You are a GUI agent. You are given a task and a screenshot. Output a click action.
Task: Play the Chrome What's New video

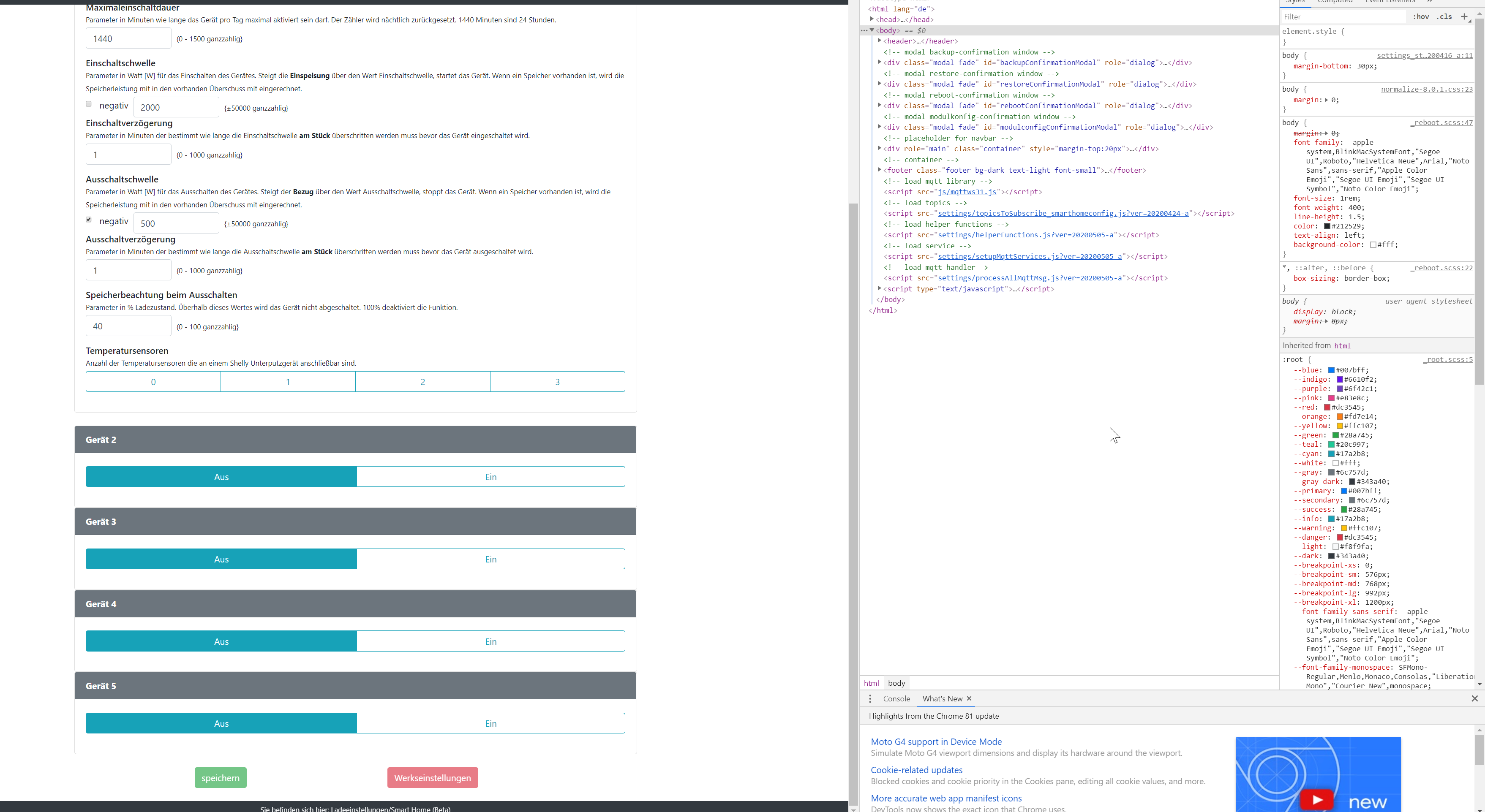(1316, 799)
